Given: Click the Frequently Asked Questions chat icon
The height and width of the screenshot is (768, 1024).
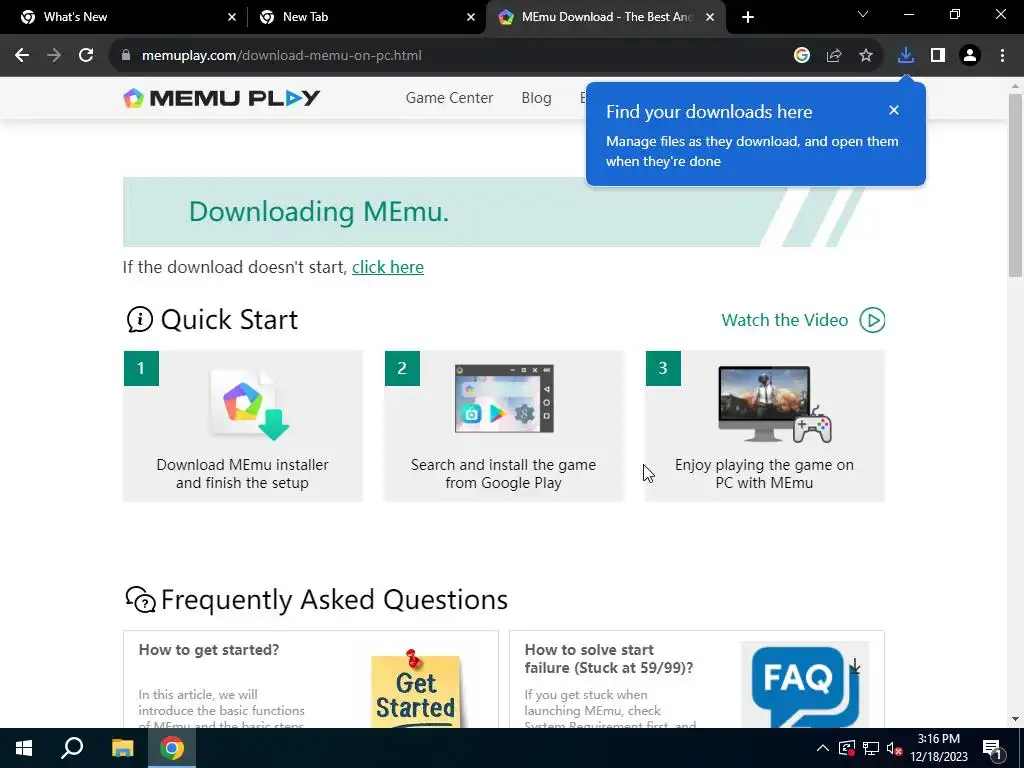Looking at the screenshot, I should (x=140, y=600).
